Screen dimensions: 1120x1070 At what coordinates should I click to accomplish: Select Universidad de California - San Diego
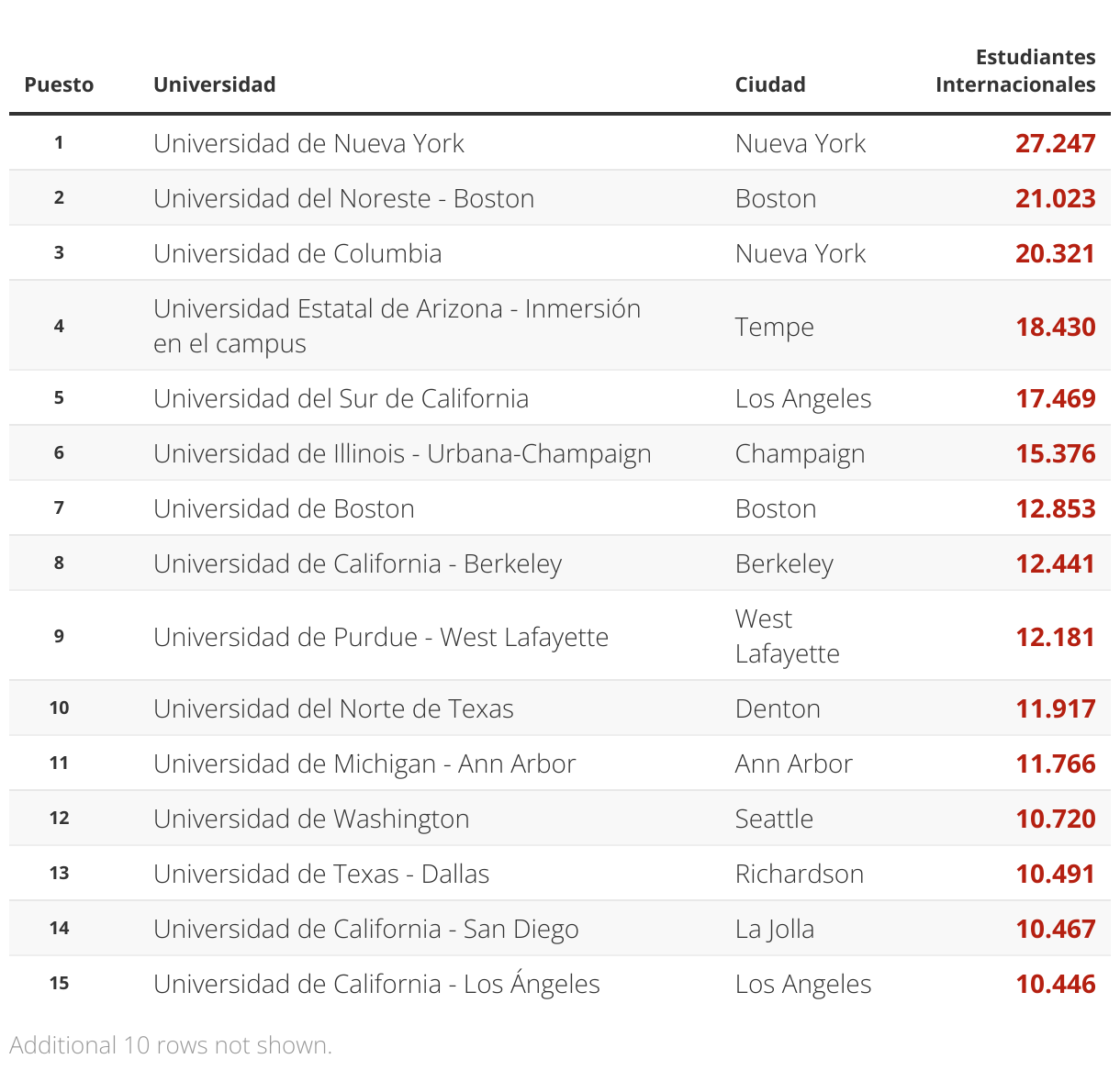tap(365, 929)
